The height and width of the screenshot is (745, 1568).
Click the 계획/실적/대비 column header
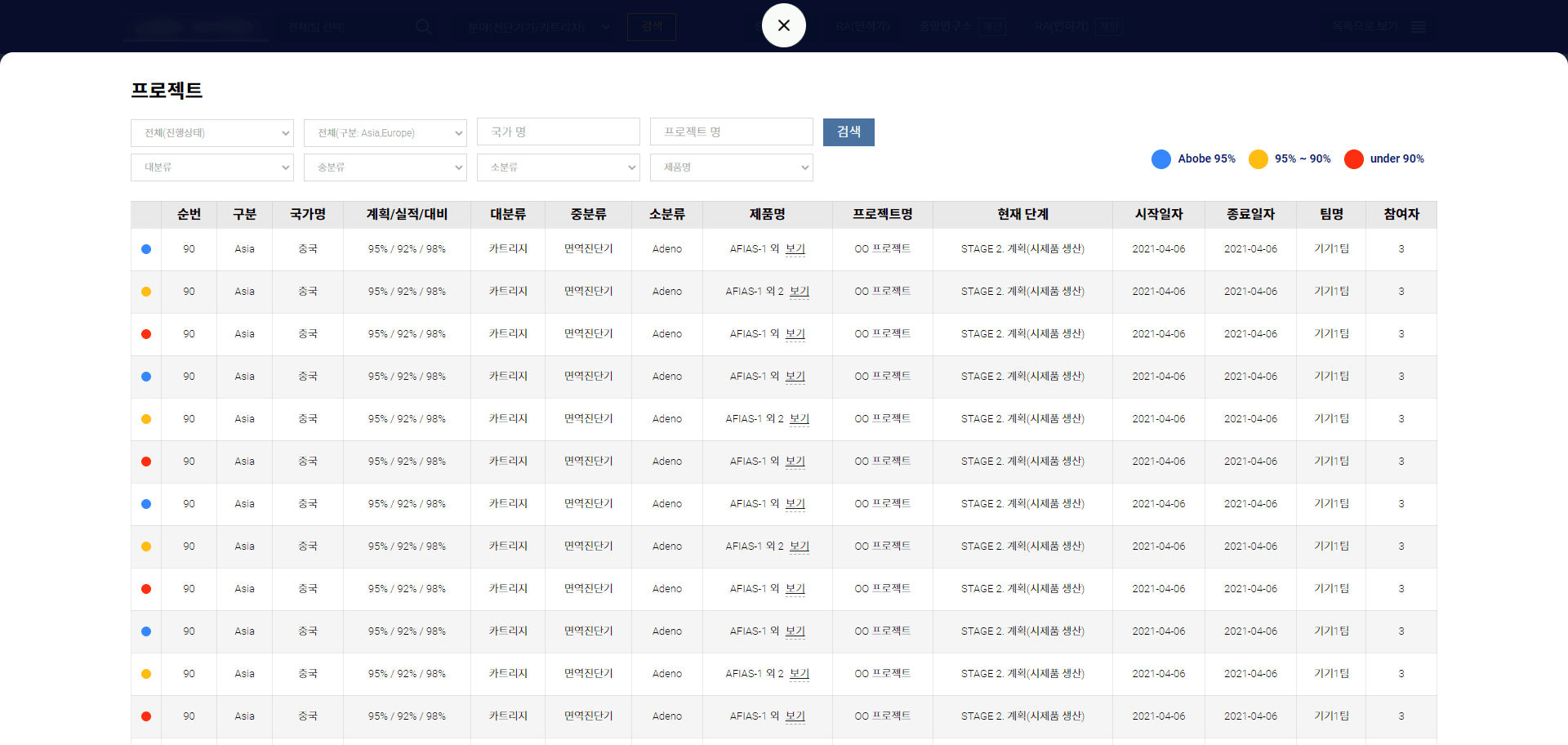click(407, 214)
